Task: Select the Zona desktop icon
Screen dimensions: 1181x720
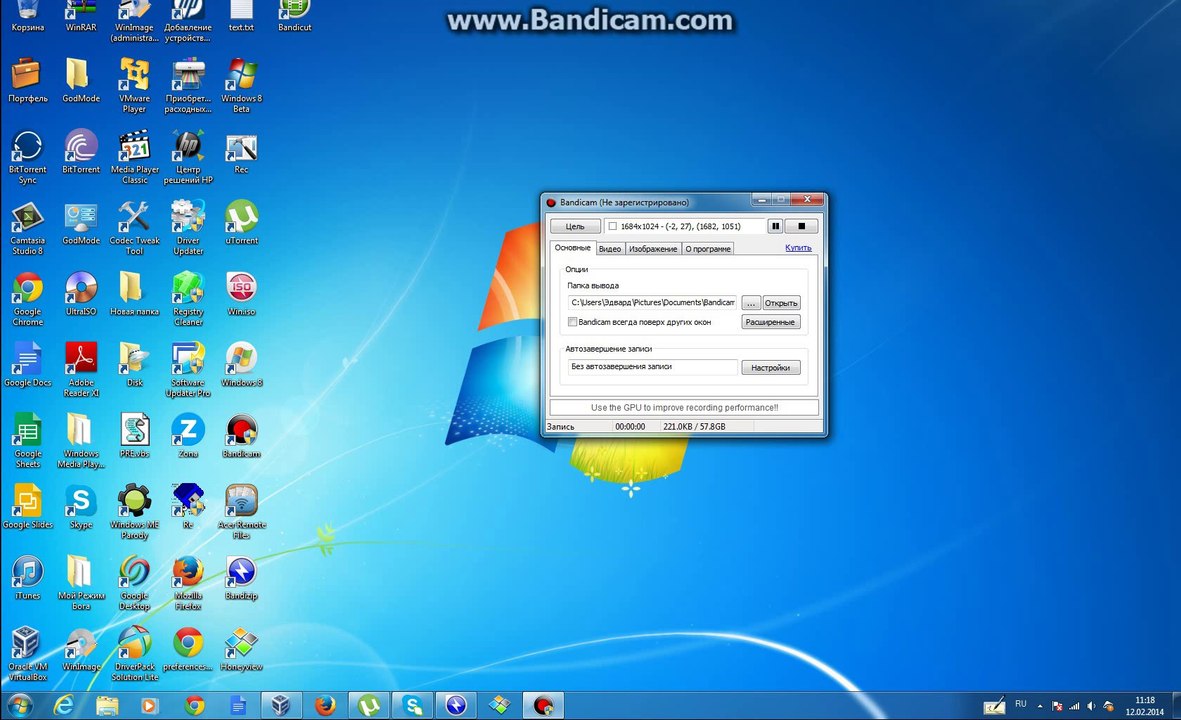Action: point(188,435)
